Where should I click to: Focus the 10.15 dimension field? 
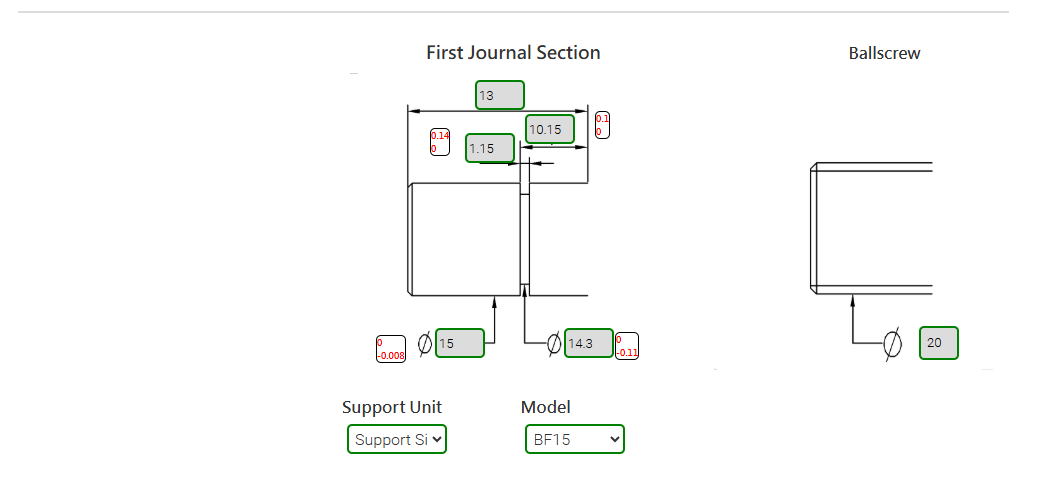click(550, 129)
